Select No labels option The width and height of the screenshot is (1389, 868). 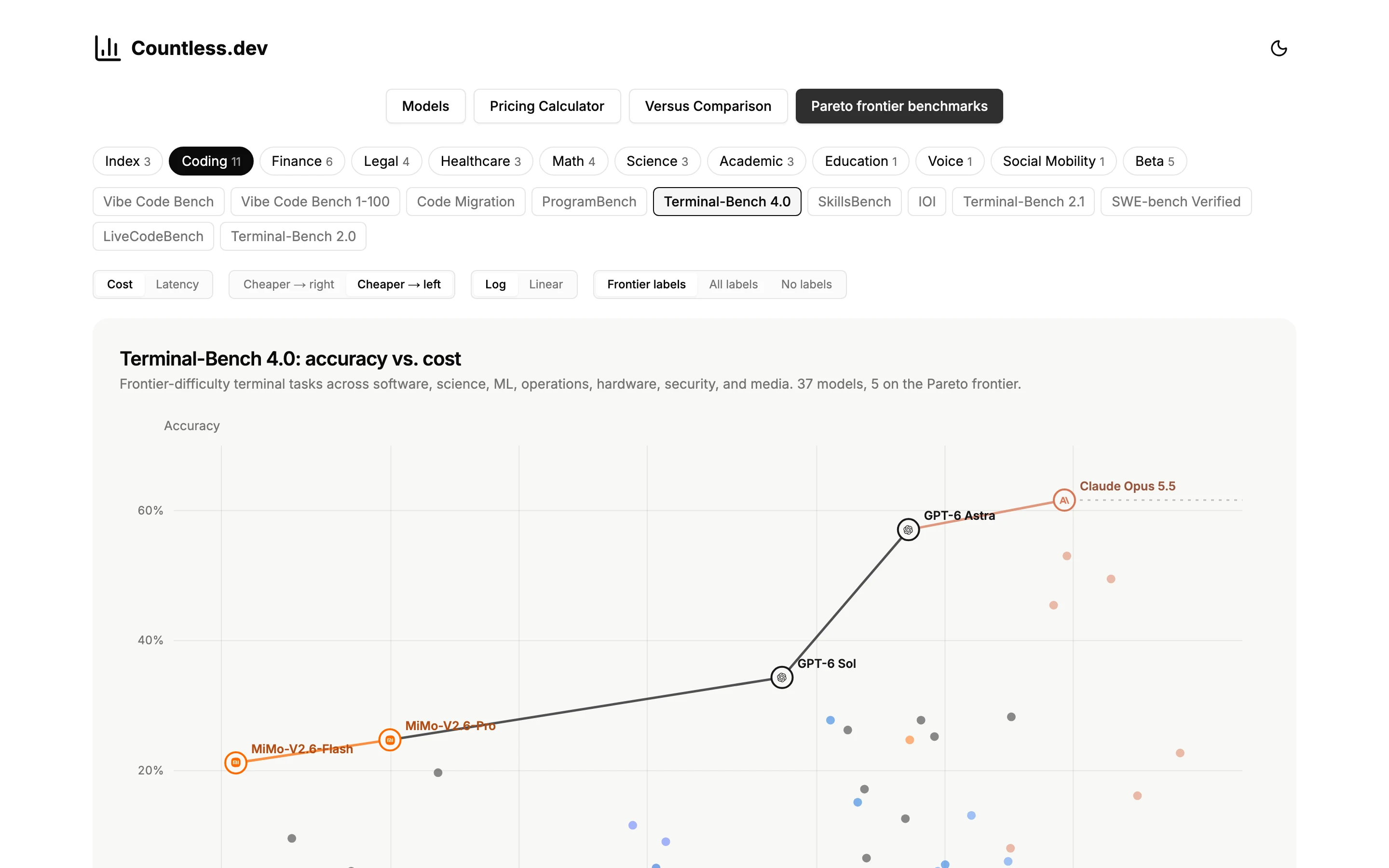click(806, 284)
